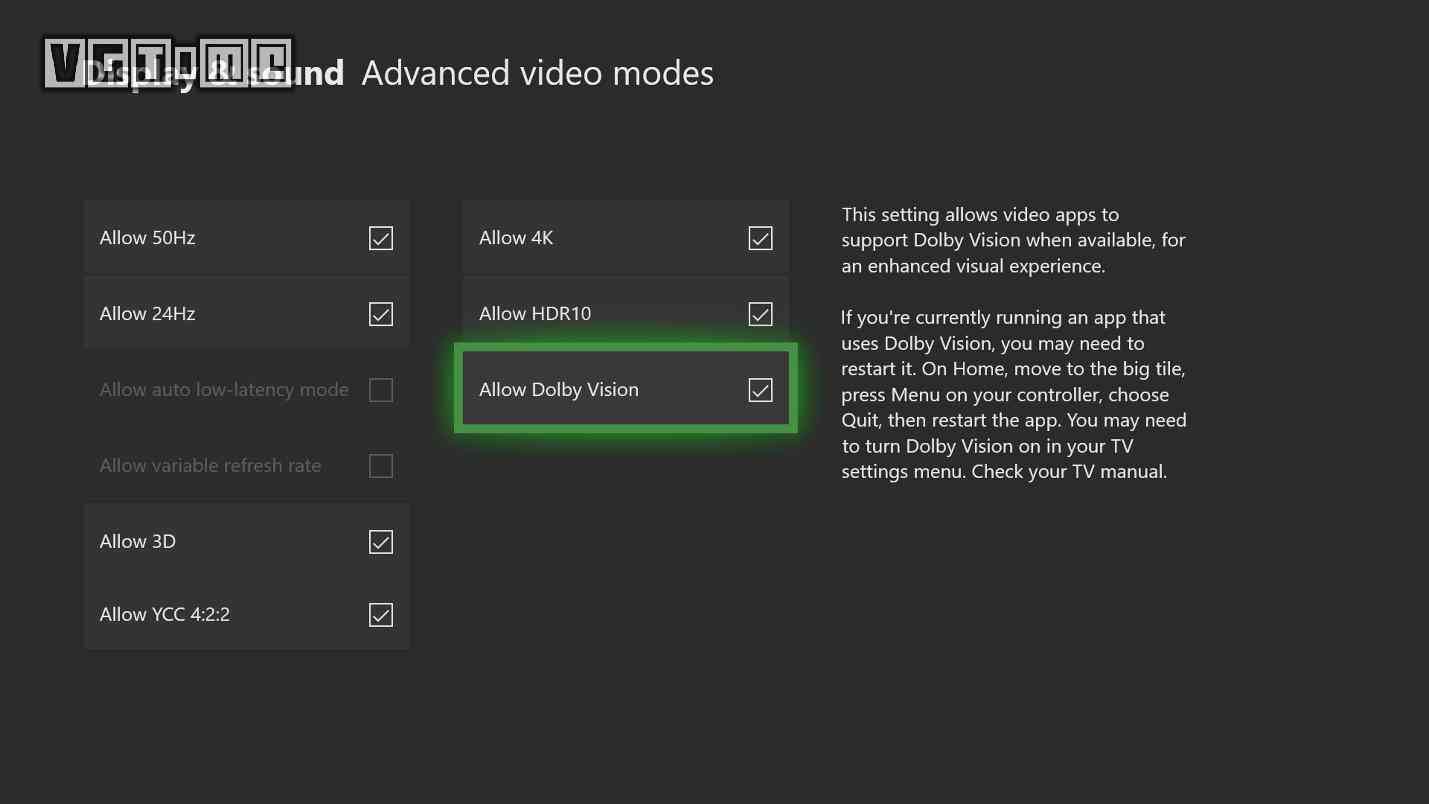Click the "Allow 50Hz" label text
The height and width of the screenshot is (804, 1429).
[x=147, y=238]
